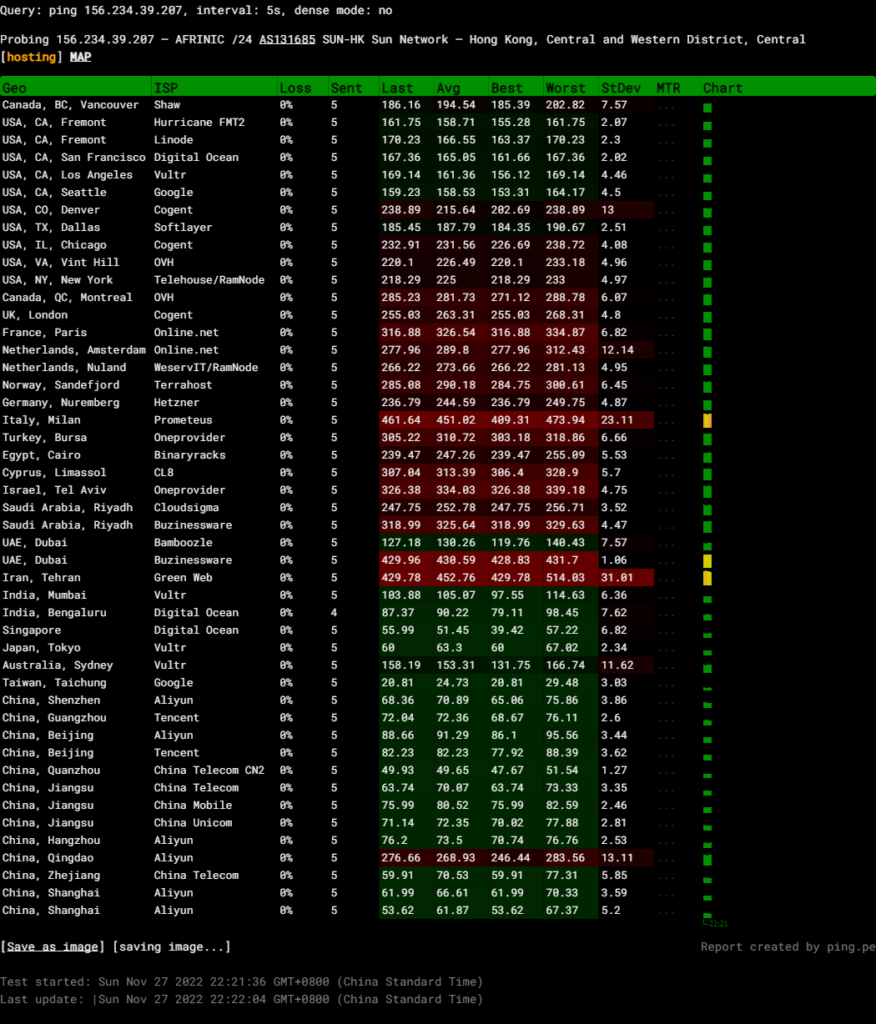Open MTR dots for Iran, Tehran row
This screenshot has width=876, height=1024.
coord(667,578)
